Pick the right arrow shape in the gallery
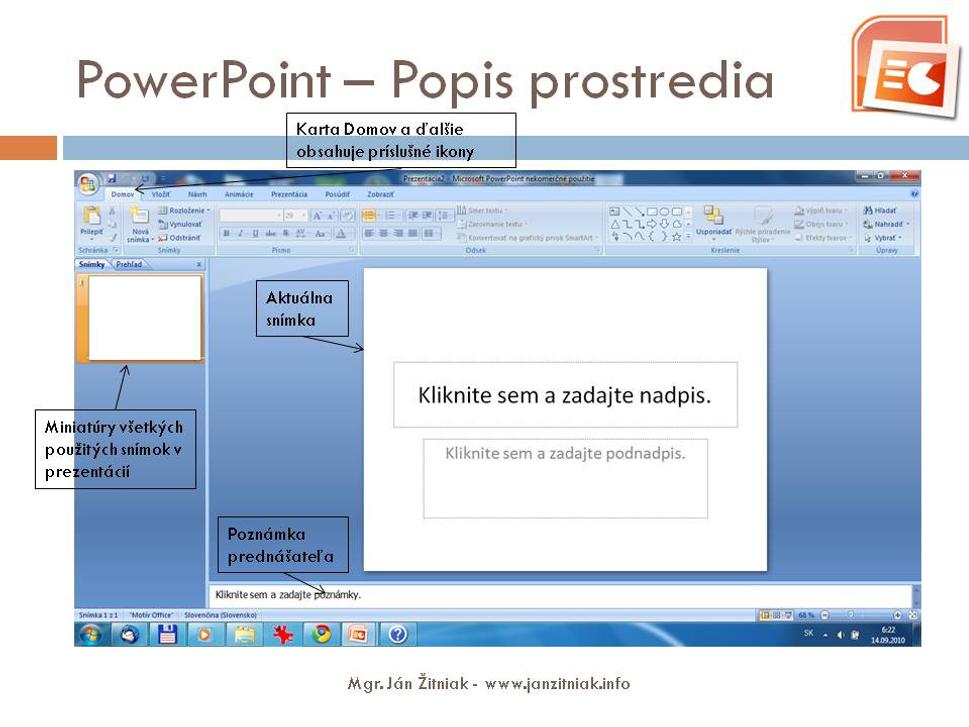The width and height of the screenshot is (969, 727). (652, 224)
